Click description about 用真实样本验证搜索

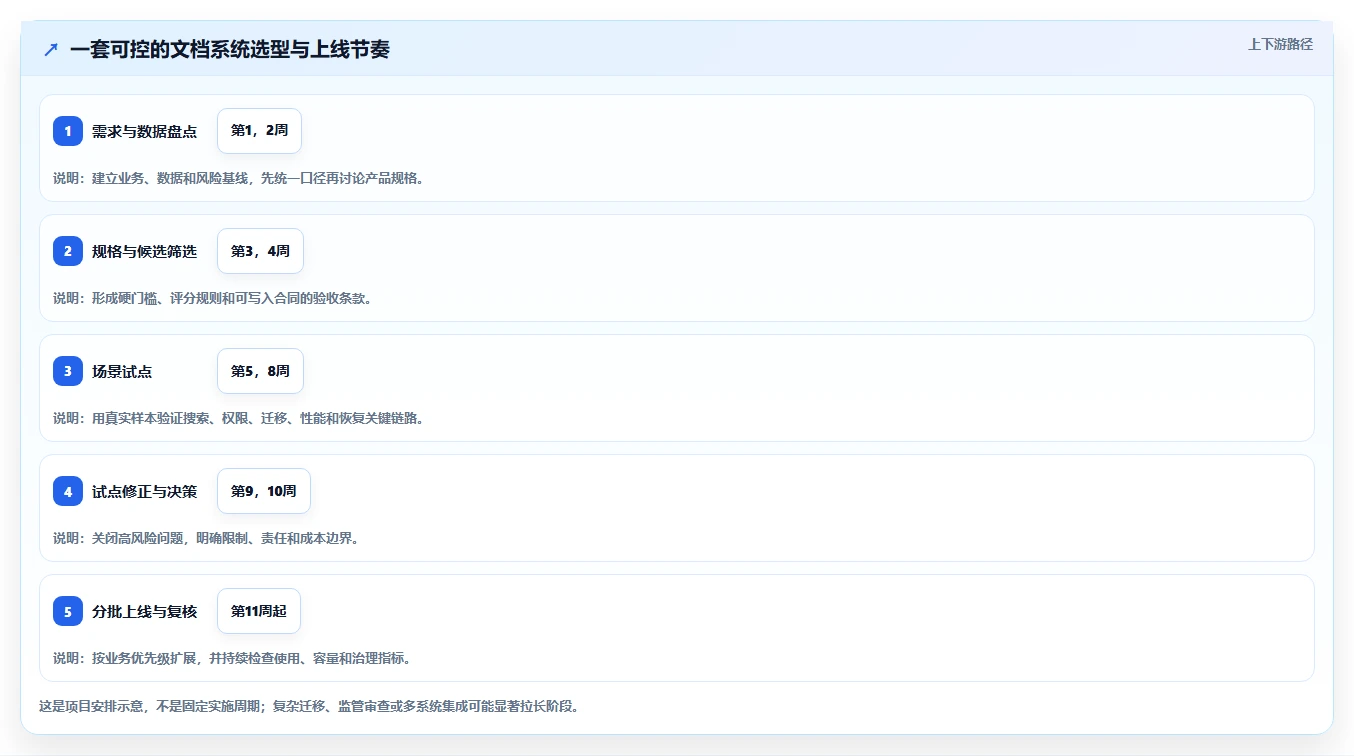[x=238, y=418]
